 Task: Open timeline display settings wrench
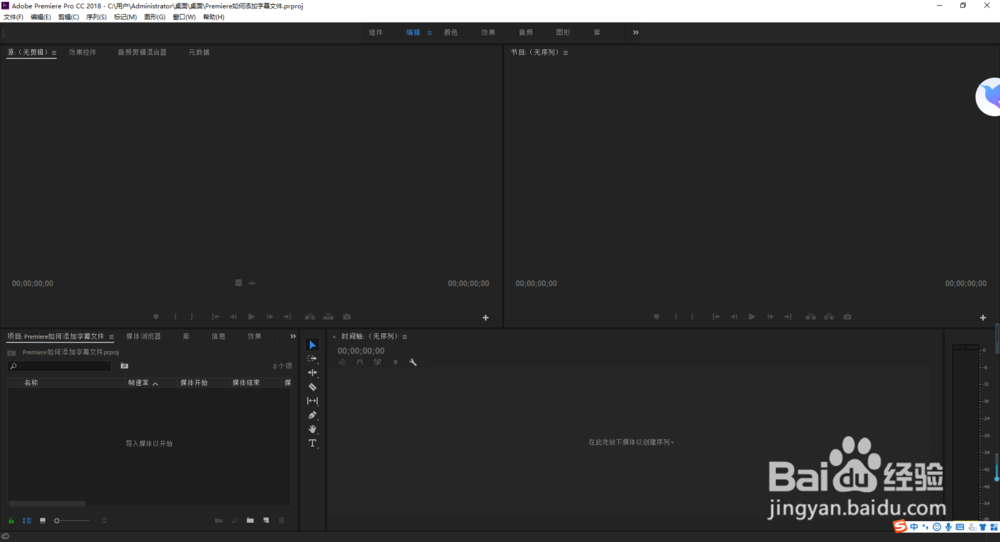413,362
